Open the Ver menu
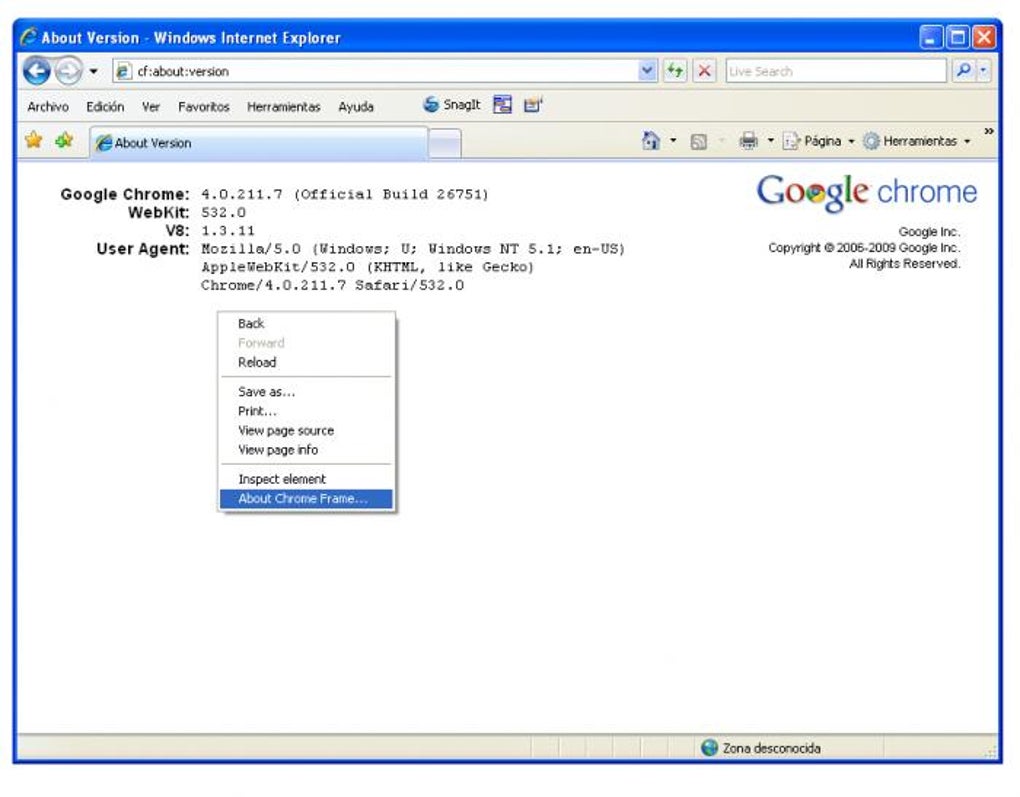 click(150, 107)
